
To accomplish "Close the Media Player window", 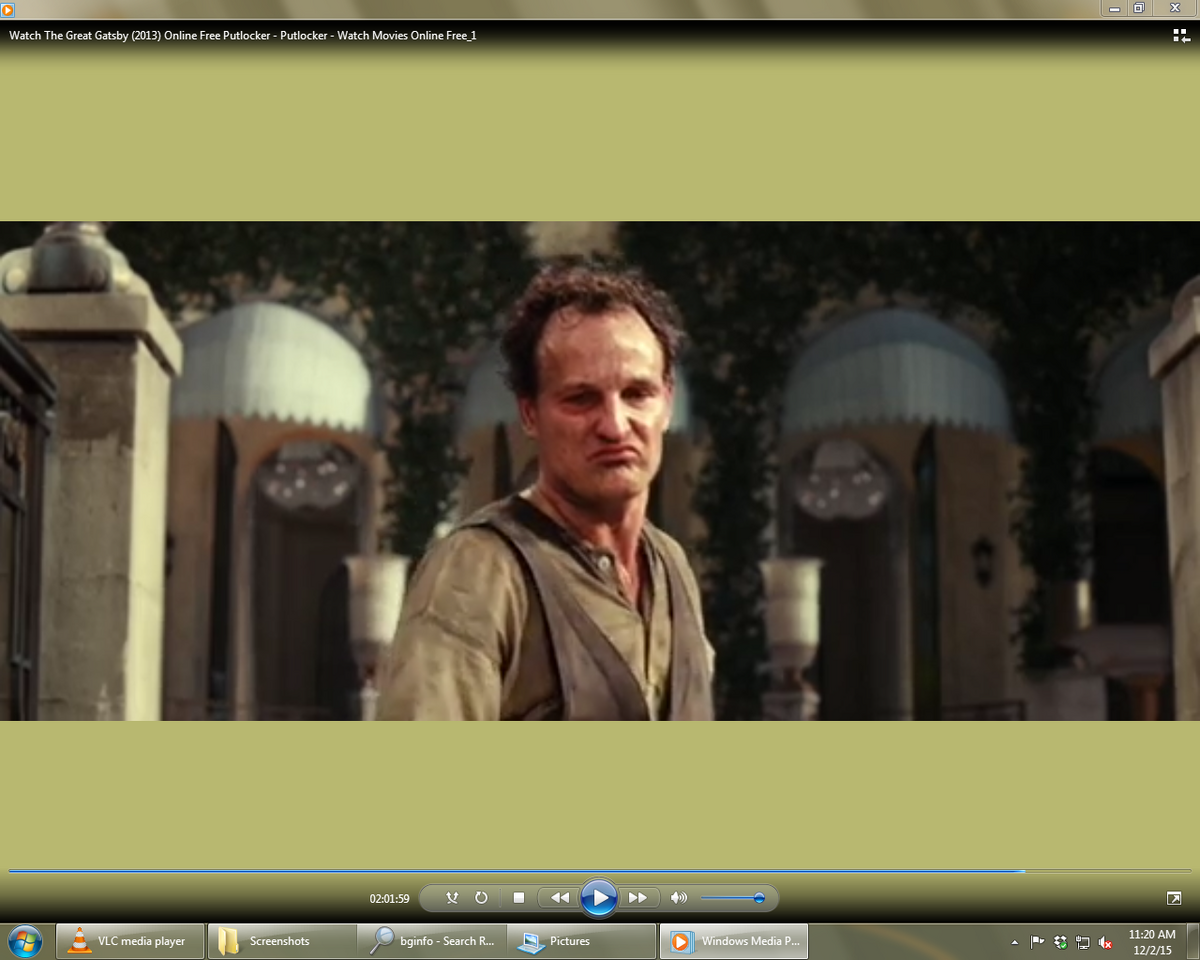I will coord(1175,8).
